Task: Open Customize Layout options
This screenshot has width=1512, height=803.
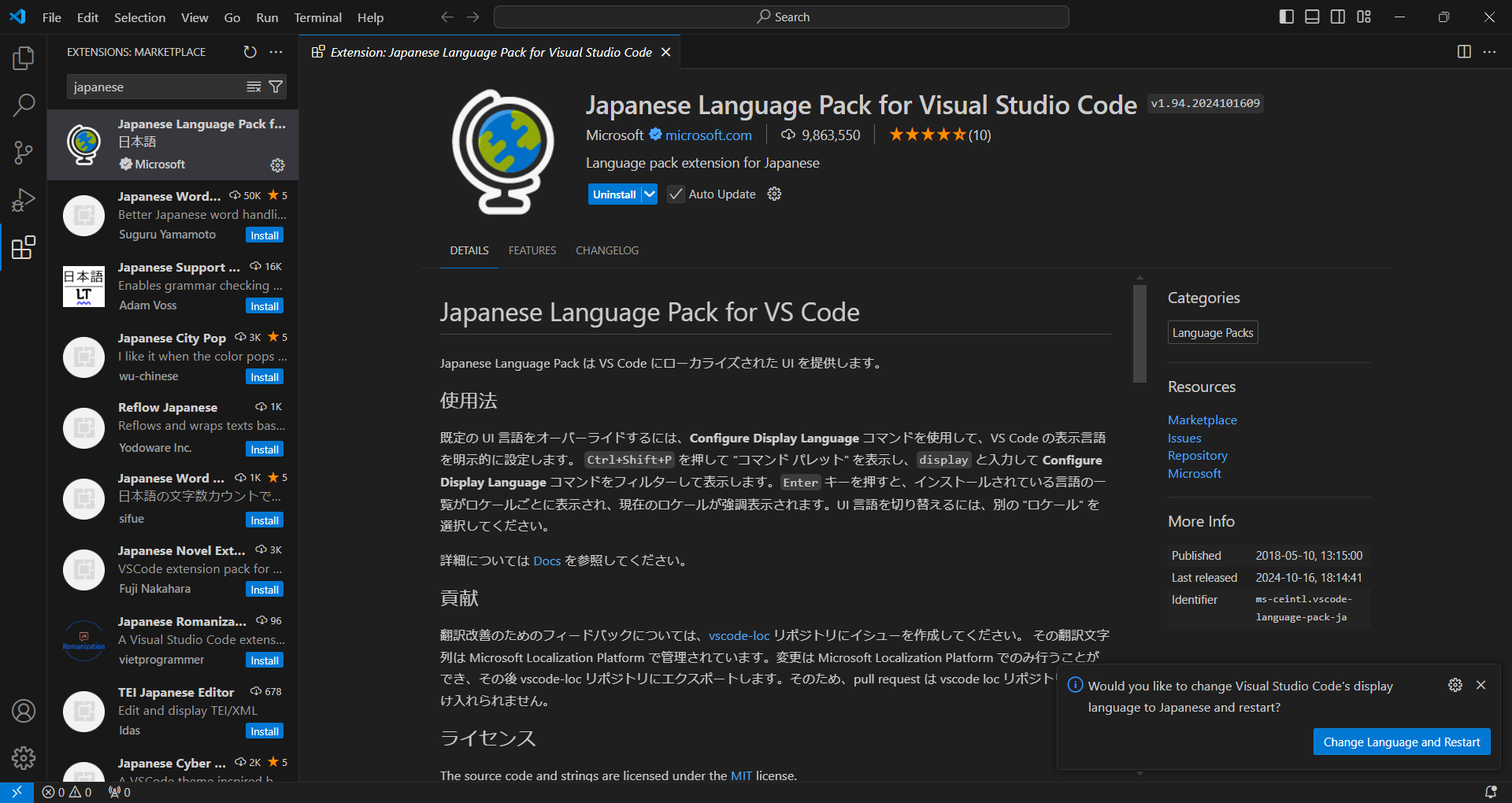Action: pyautogui.click(x=1364, y=17)
